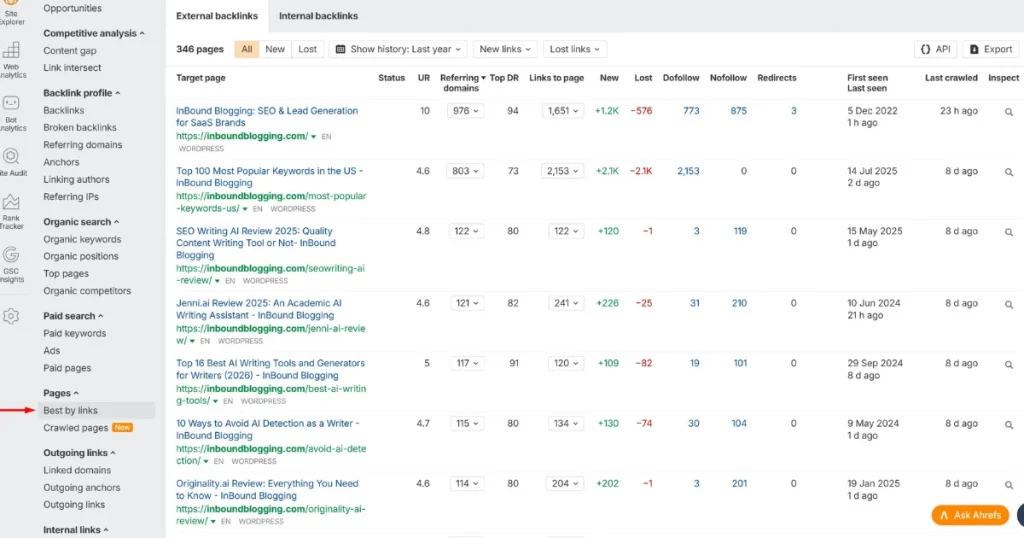Image resolution: width=1024 pixels, height=538 pixels.
Task: Inspect the Top 16 Best AI Writing Tools row
Action: 1008,364
